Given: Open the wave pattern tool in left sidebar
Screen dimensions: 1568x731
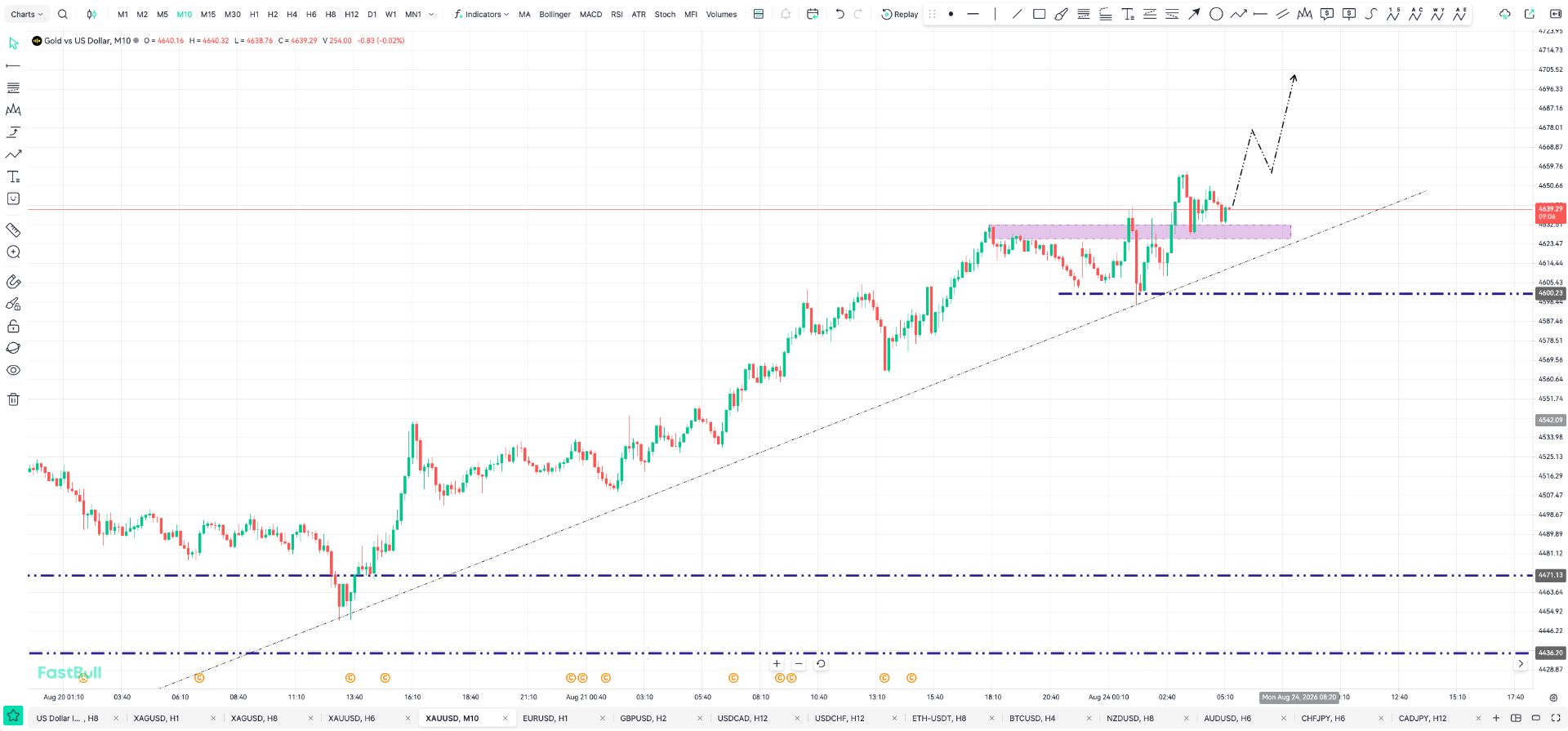Looking at the screenshot, I should (x=13, y=109).
